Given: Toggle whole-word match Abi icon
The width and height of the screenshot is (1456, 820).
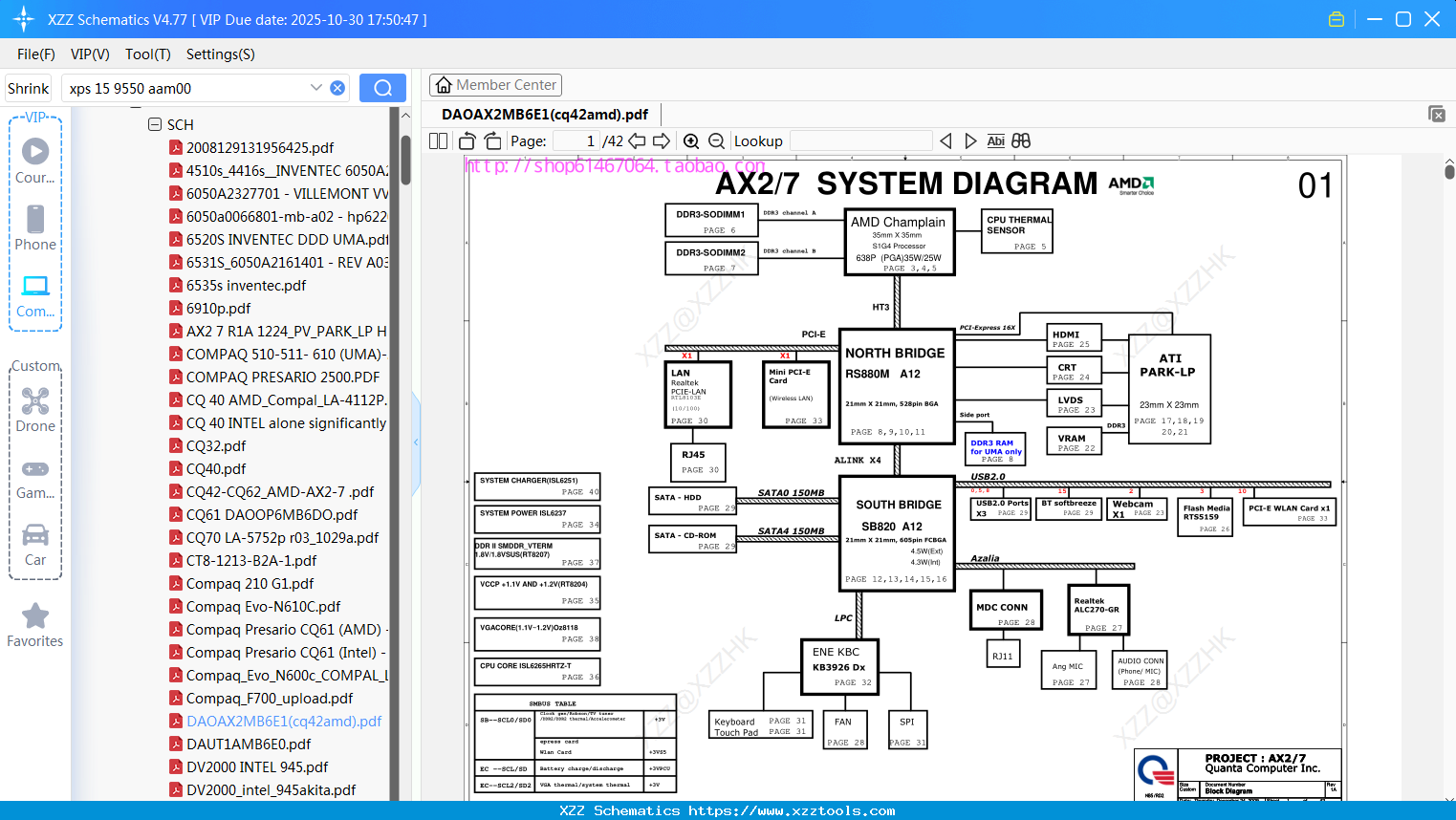Looking at the screenshot, I should click(x=995, y=140).
